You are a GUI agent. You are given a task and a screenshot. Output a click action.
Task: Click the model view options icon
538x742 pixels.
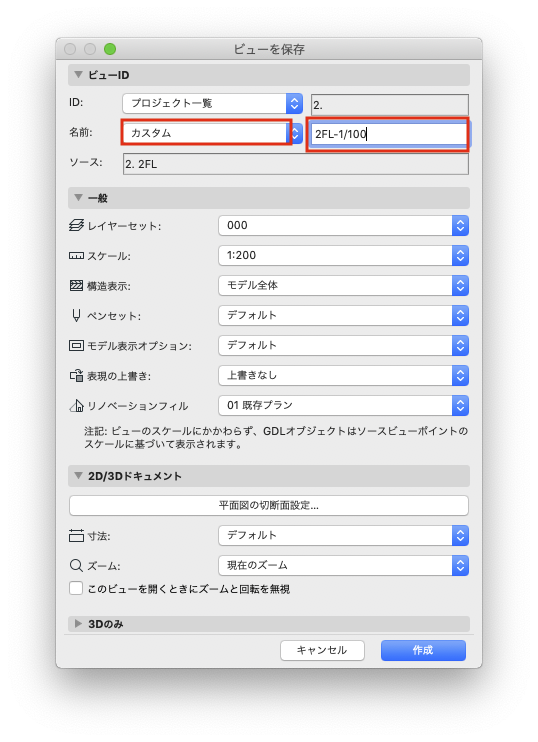76,345
